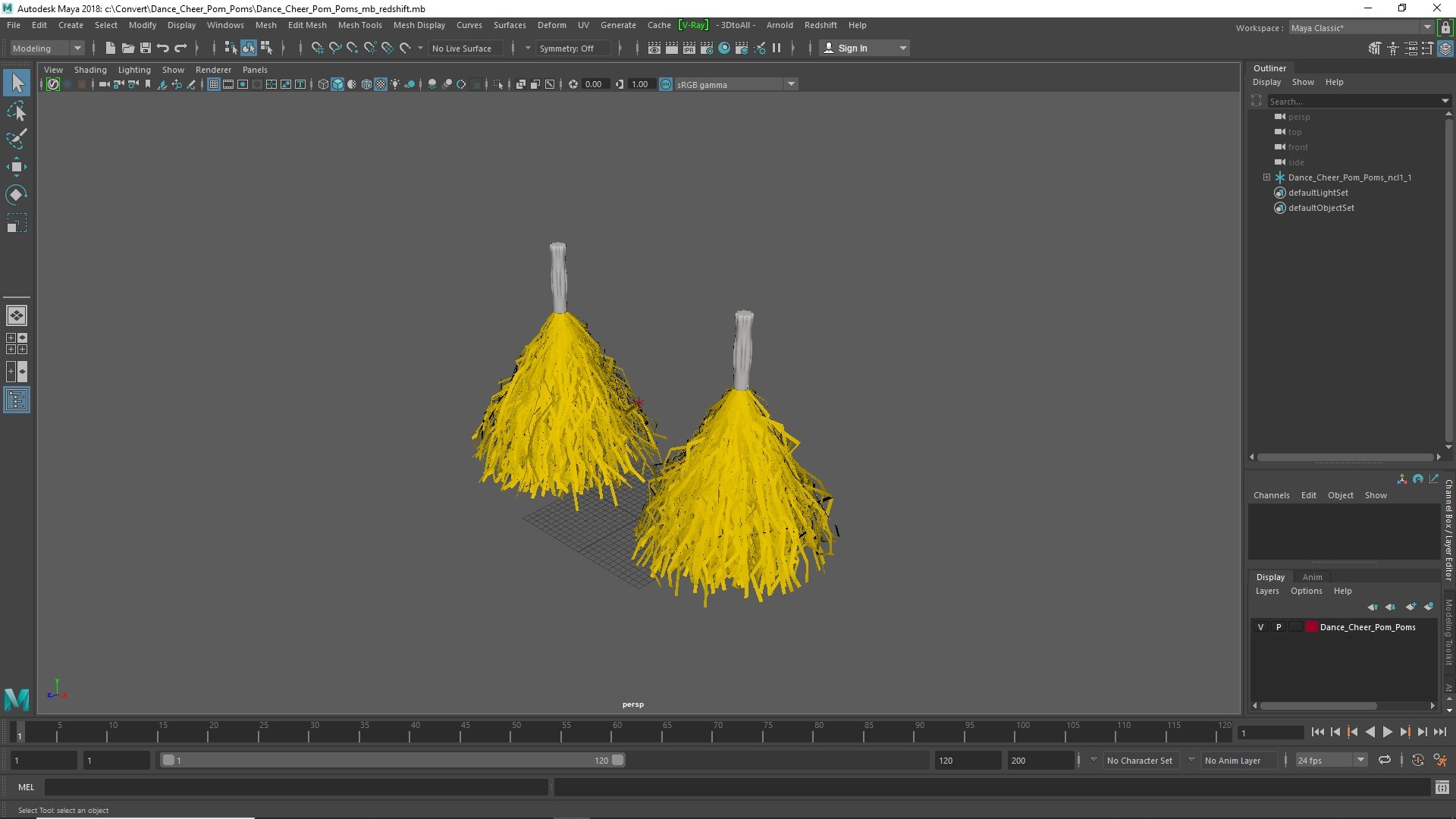The image size is (1456, 819).
Task: Expand the Dance_Cheer_Pom_Poms_ncl1_1 node
Action: pyautogui.click(x=1266, y=177)
